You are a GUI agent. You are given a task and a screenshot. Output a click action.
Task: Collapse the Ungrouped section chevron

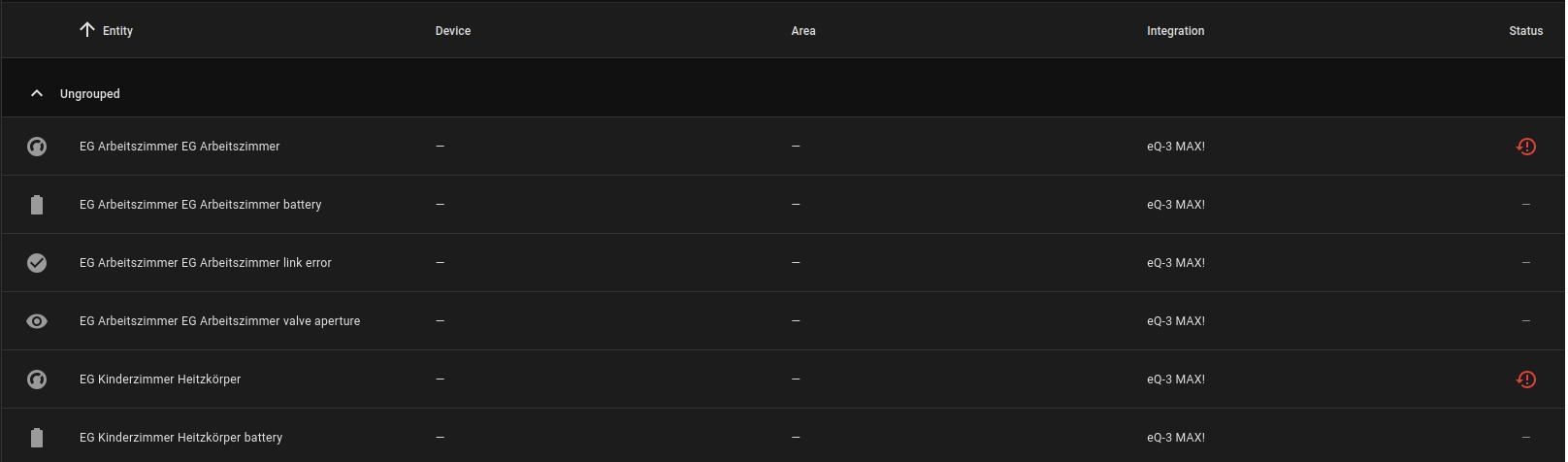(37, 94)
